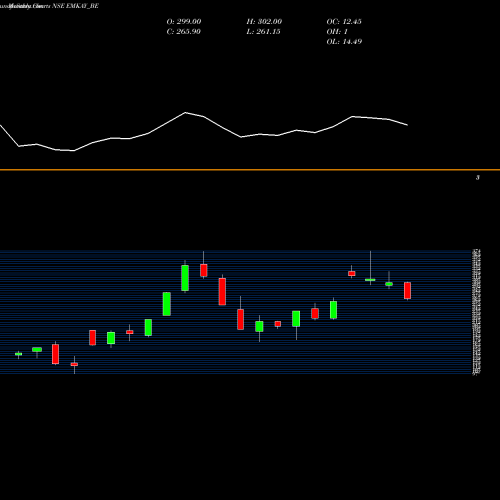Select the low price value L: 261.15

point(263,32)
